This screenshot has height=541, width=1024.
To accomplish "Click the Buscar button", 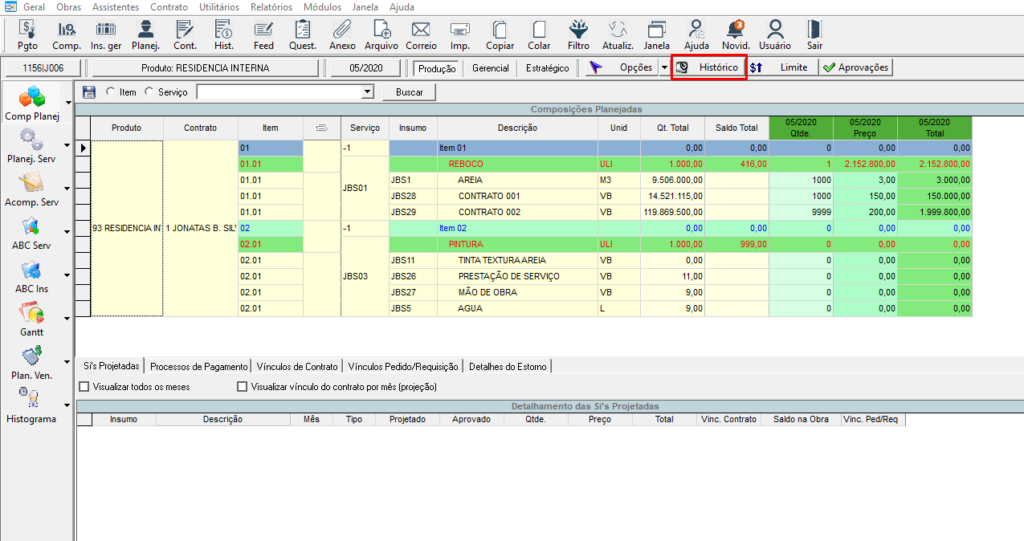I will [x=409, y=92].
